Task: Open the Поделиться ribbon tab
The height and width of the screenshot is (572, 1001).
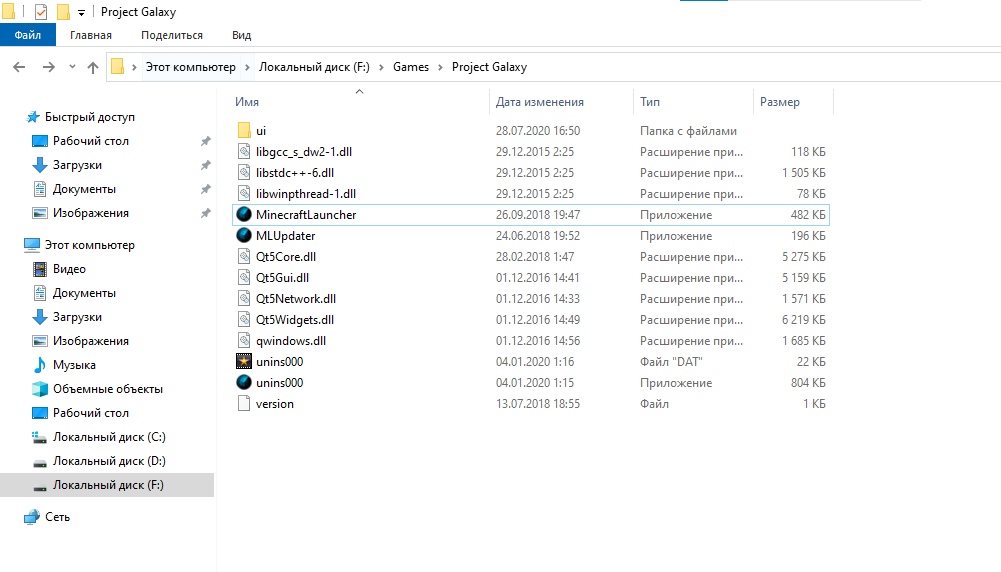Action: 172,35
